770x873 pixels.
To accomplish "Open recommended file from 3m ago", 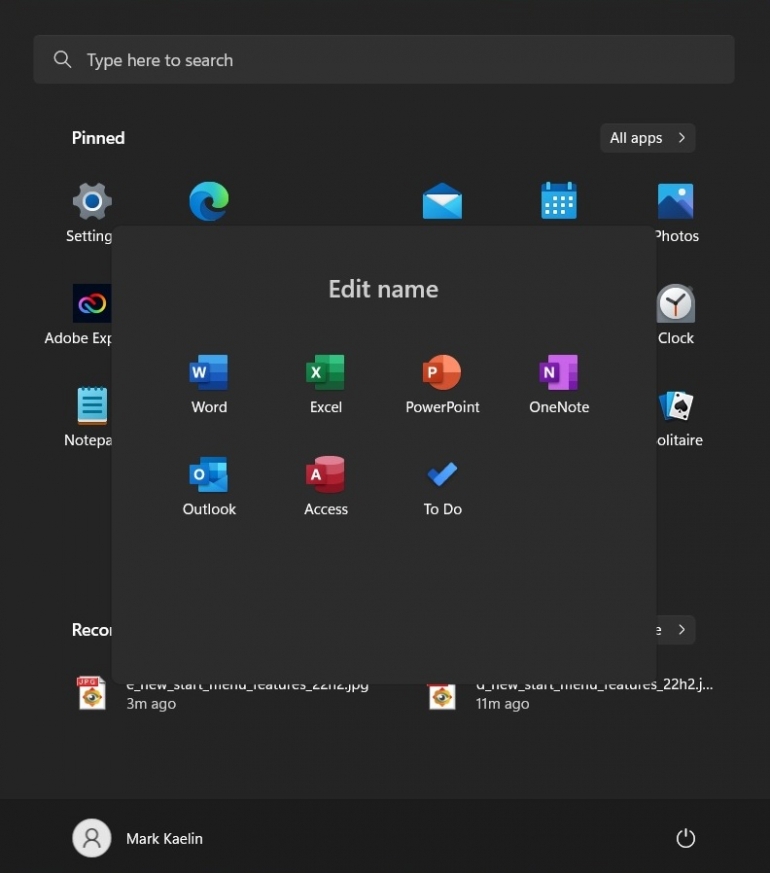I will [223, 695].
